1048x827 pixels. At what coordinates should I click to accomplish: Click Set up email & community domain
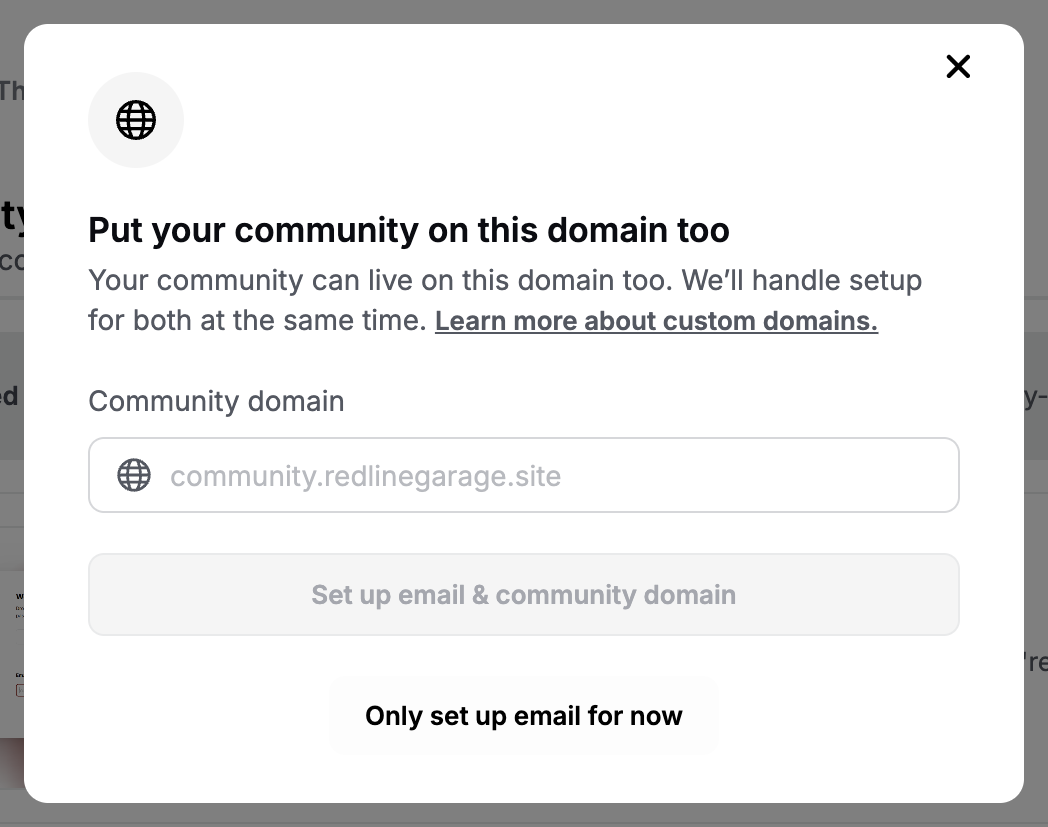(523, 594)
